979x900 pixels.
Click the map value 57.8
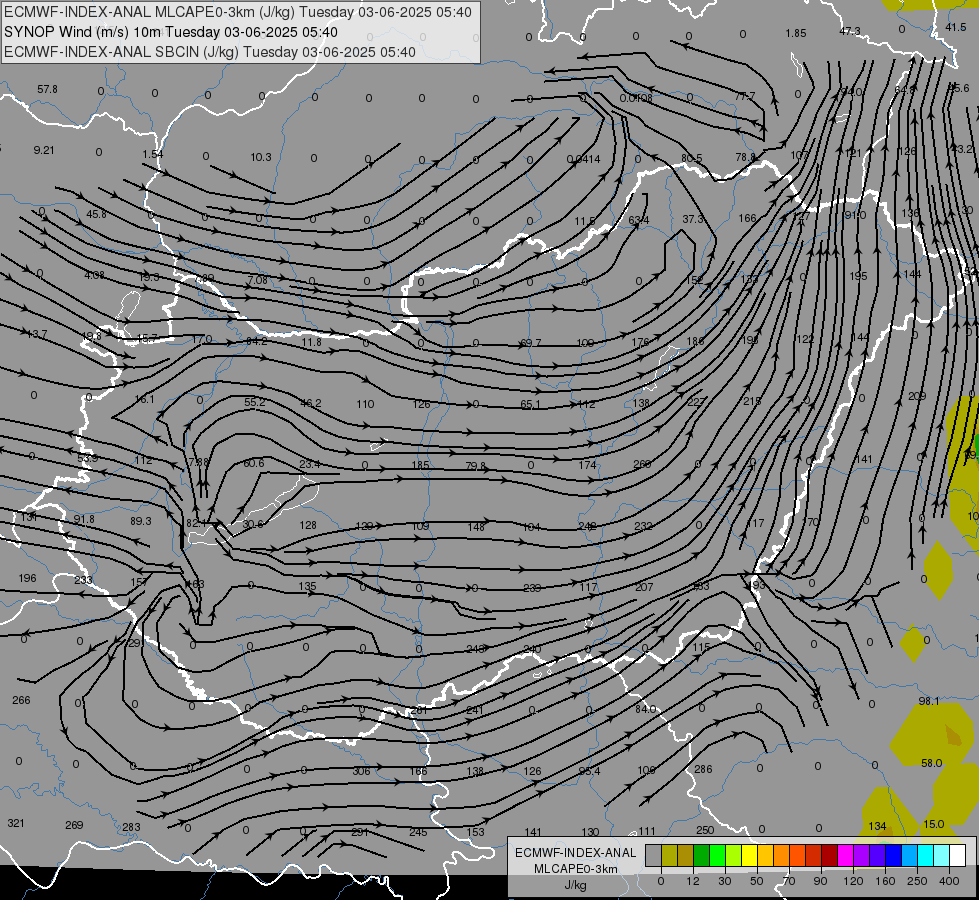(47, 89)
